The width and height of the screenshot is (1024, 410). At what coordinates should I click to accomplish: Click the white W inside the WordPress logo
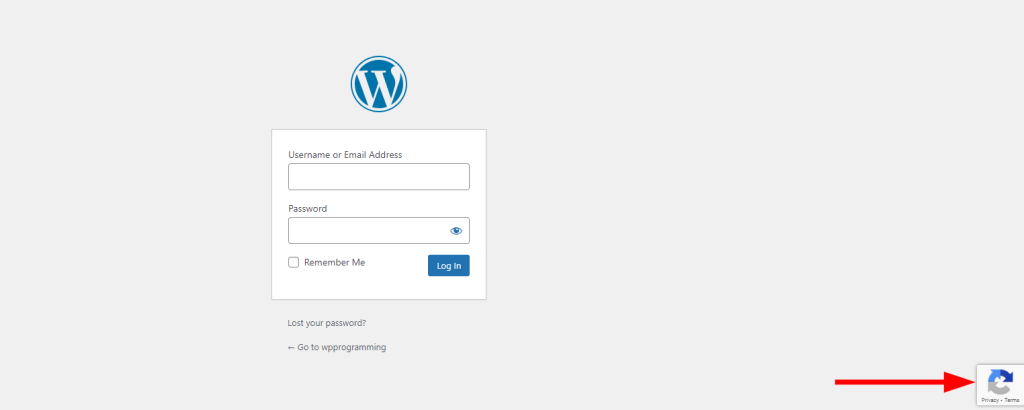(379, 84)
